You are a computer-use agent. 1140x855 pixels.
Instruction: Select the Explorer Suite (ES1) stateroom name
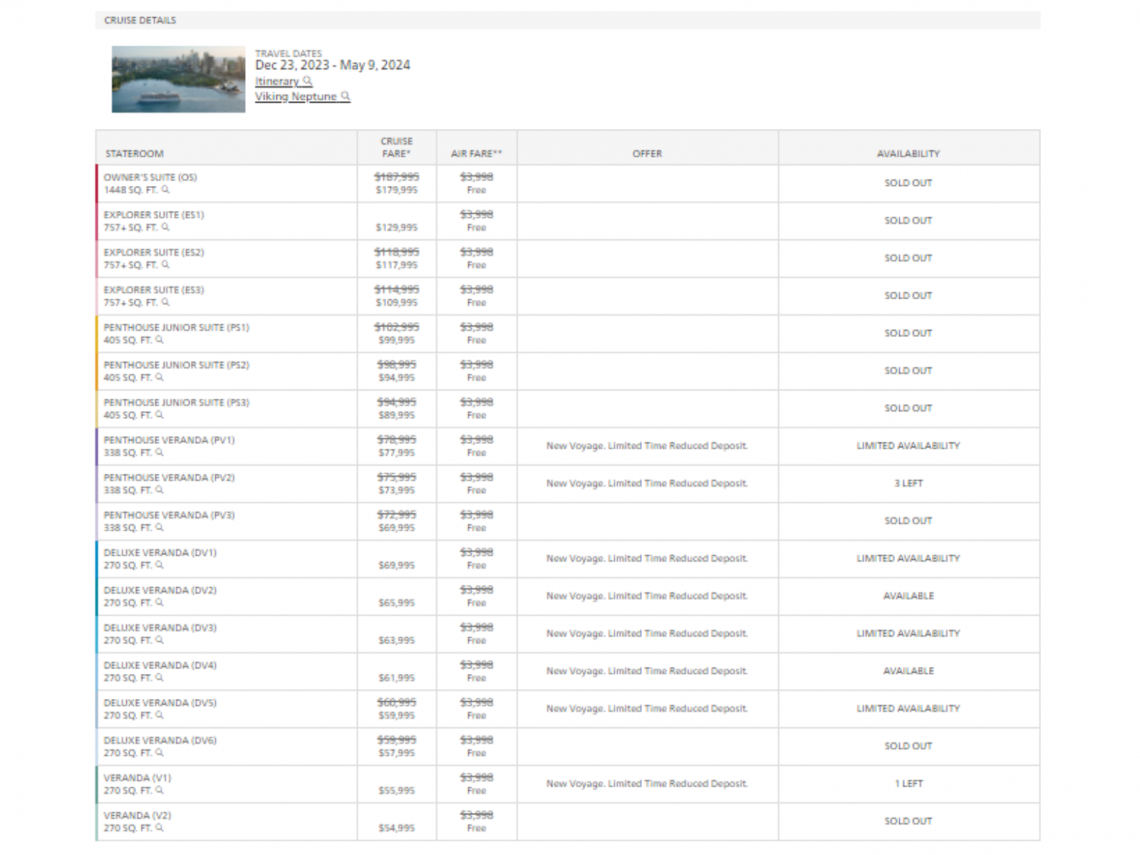[x=153, y=215]
